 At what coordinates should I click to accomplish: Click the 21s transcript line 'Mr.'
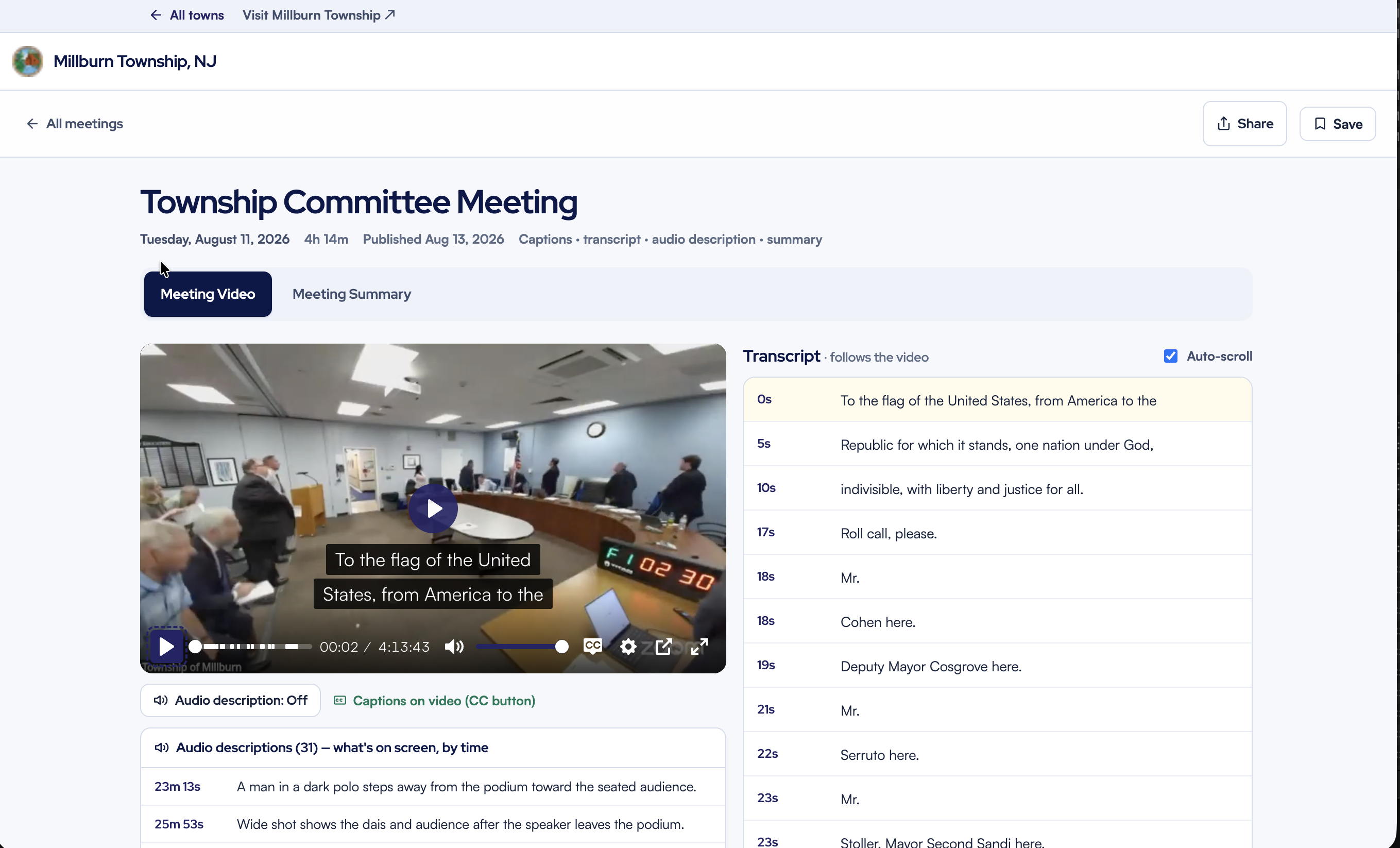(997, 710)
